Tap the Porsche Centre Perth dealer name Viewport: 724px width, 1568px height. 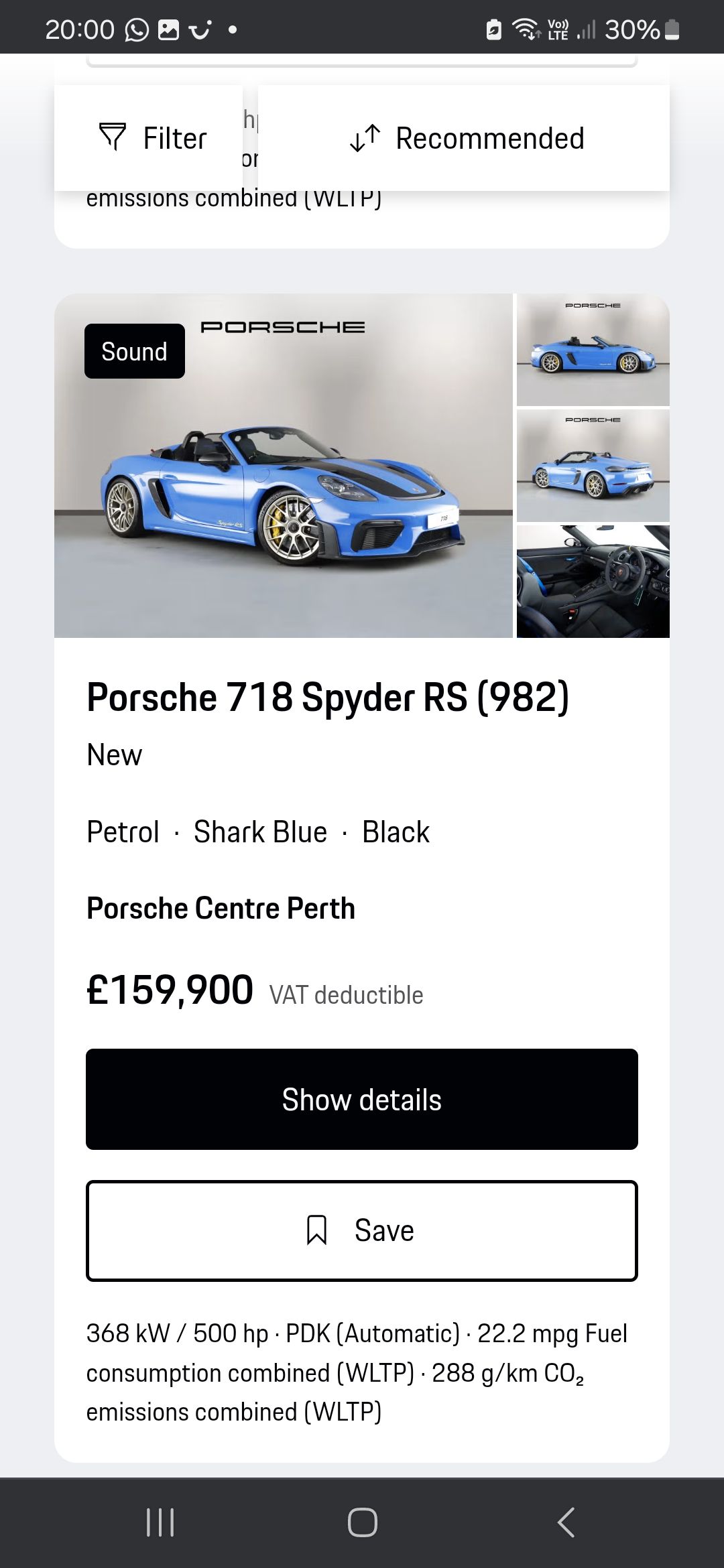[x=221, y=909]
